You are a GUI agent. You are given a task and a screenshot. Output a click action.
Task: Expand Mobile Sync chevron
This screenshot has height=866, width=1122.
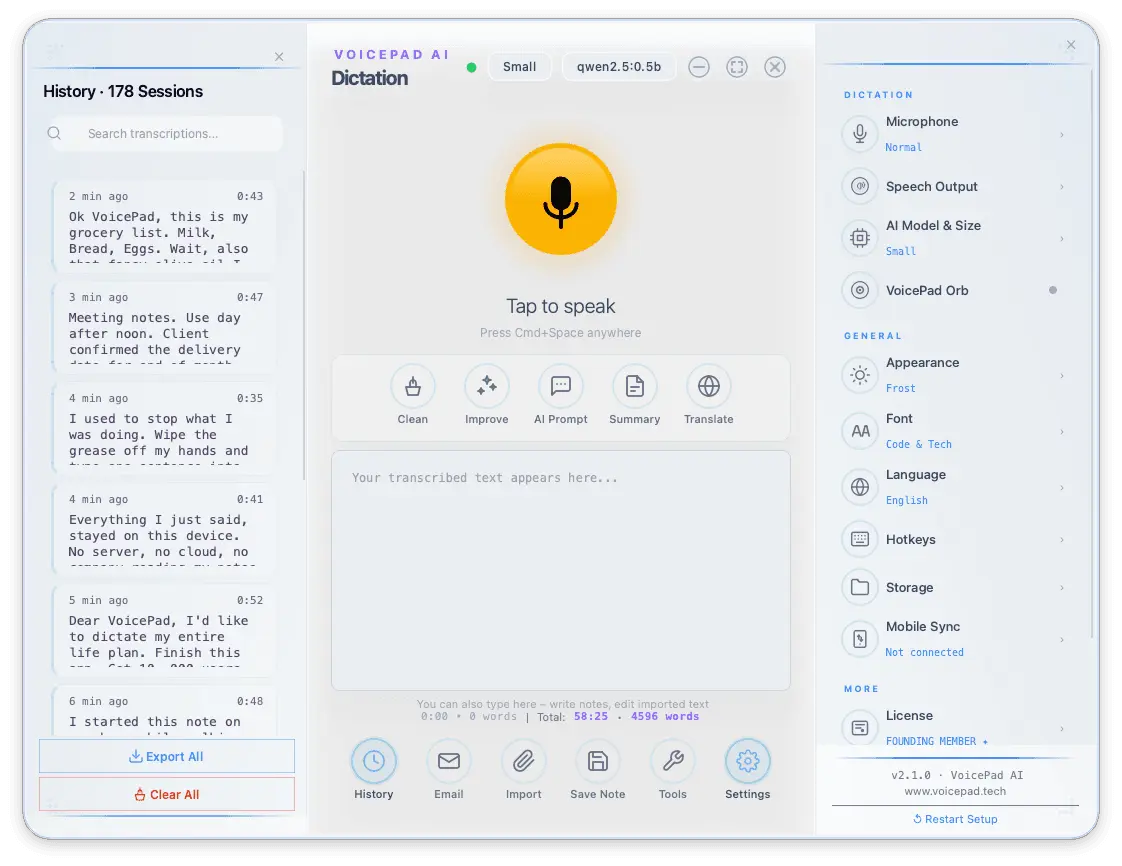point(1062,639)
